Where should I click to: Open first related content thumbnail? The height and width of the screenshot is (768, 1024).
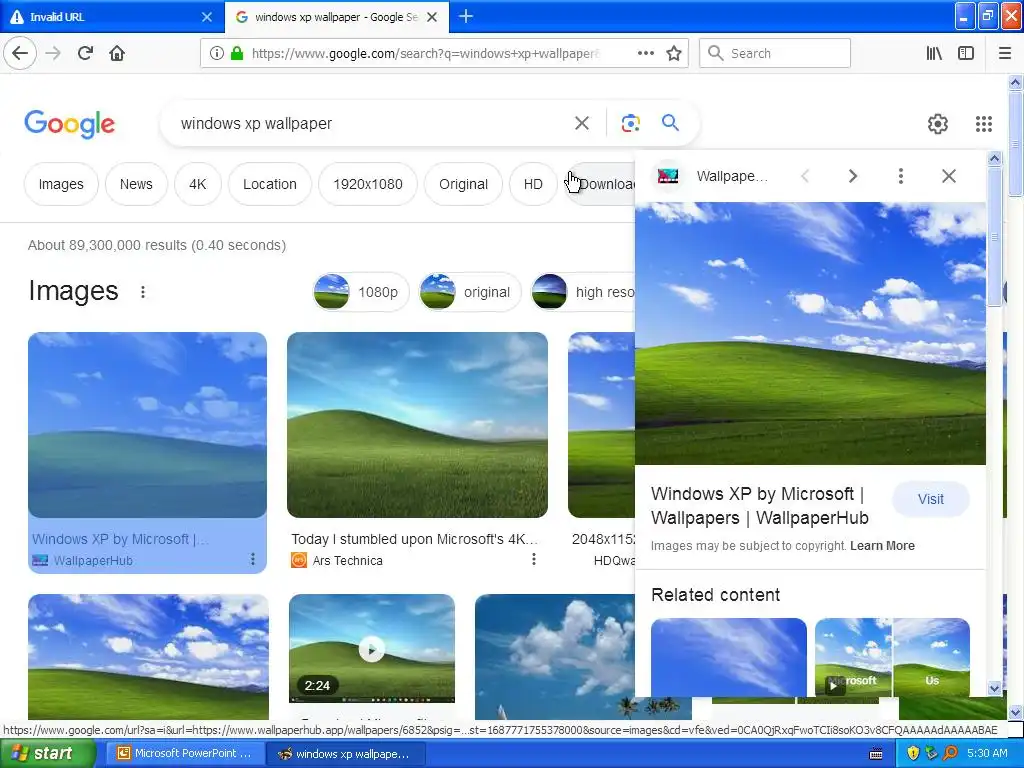pyautogui.click(x=729, y=657)
